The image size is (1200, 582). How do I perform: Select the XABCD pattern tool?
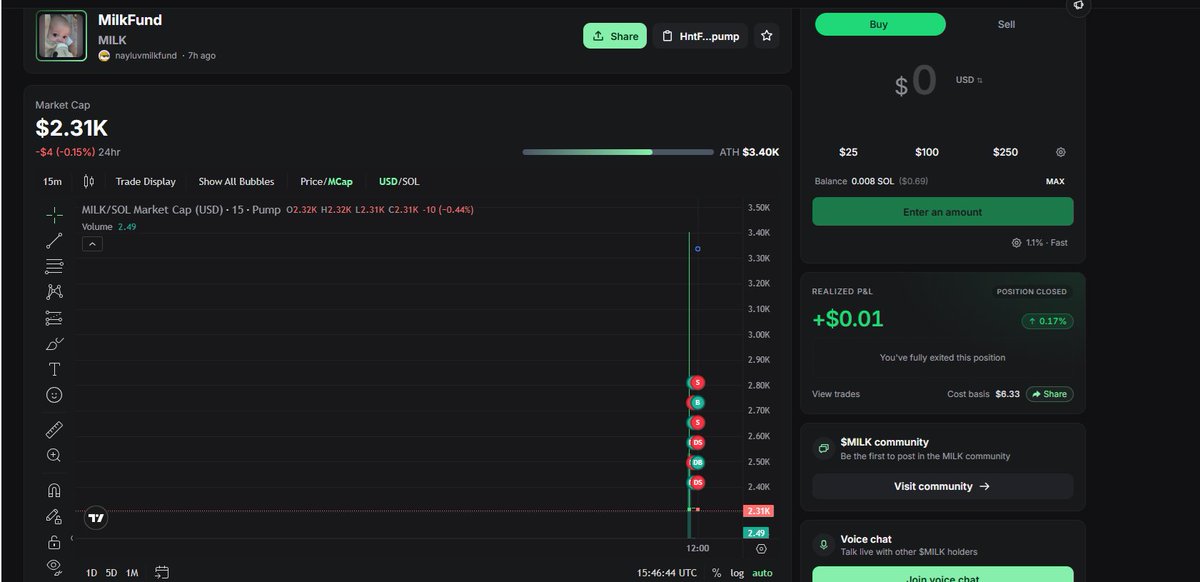click(54, 292)
